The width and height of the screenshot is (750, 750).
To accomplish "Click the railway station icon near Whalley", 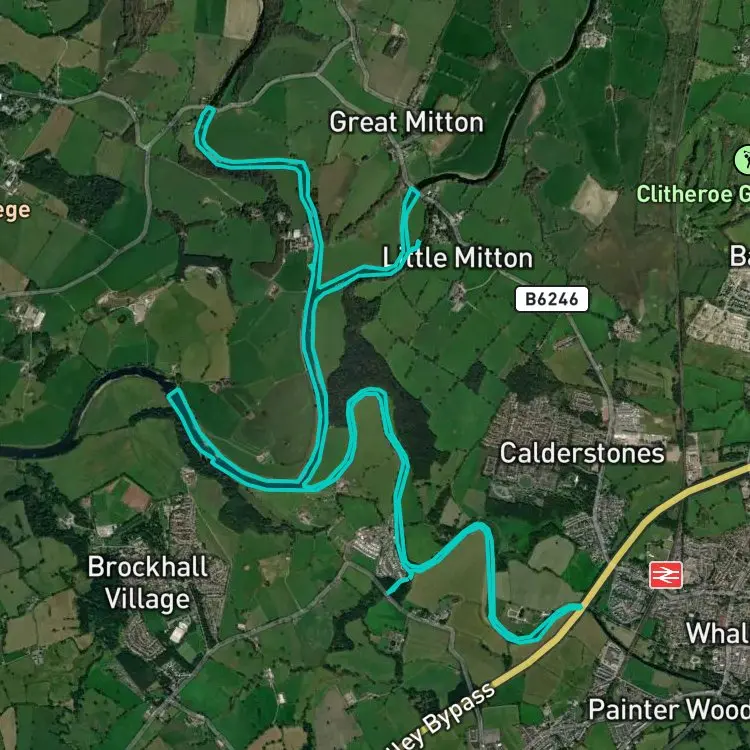I will [665, 575].
